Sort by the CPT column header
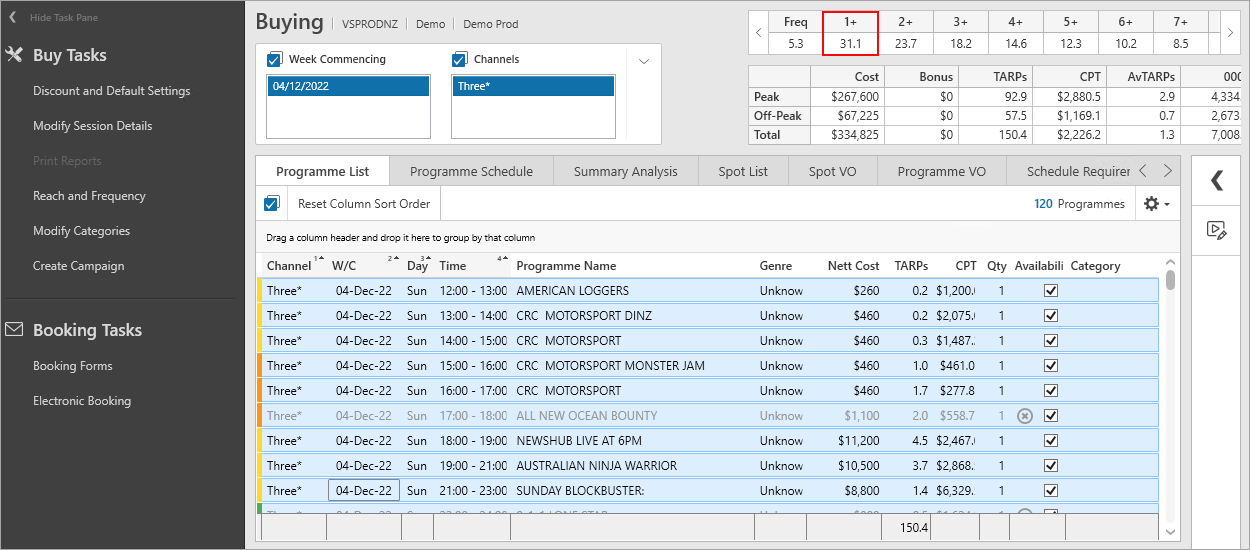Screen dimensions: 1250x550 [966, 266]
